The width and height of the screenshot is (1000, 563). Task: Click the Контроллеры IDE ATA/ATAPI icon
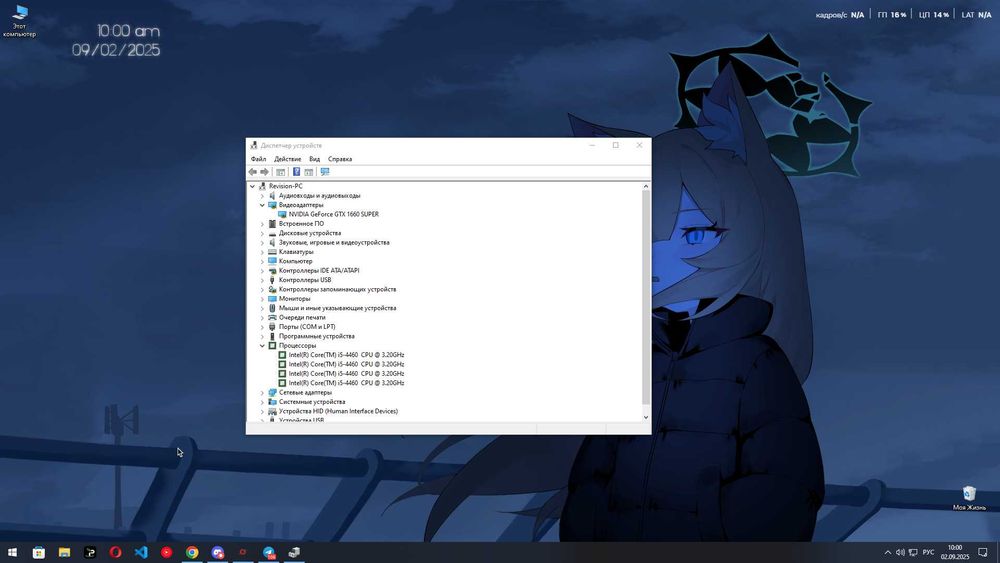coord(272,270)
